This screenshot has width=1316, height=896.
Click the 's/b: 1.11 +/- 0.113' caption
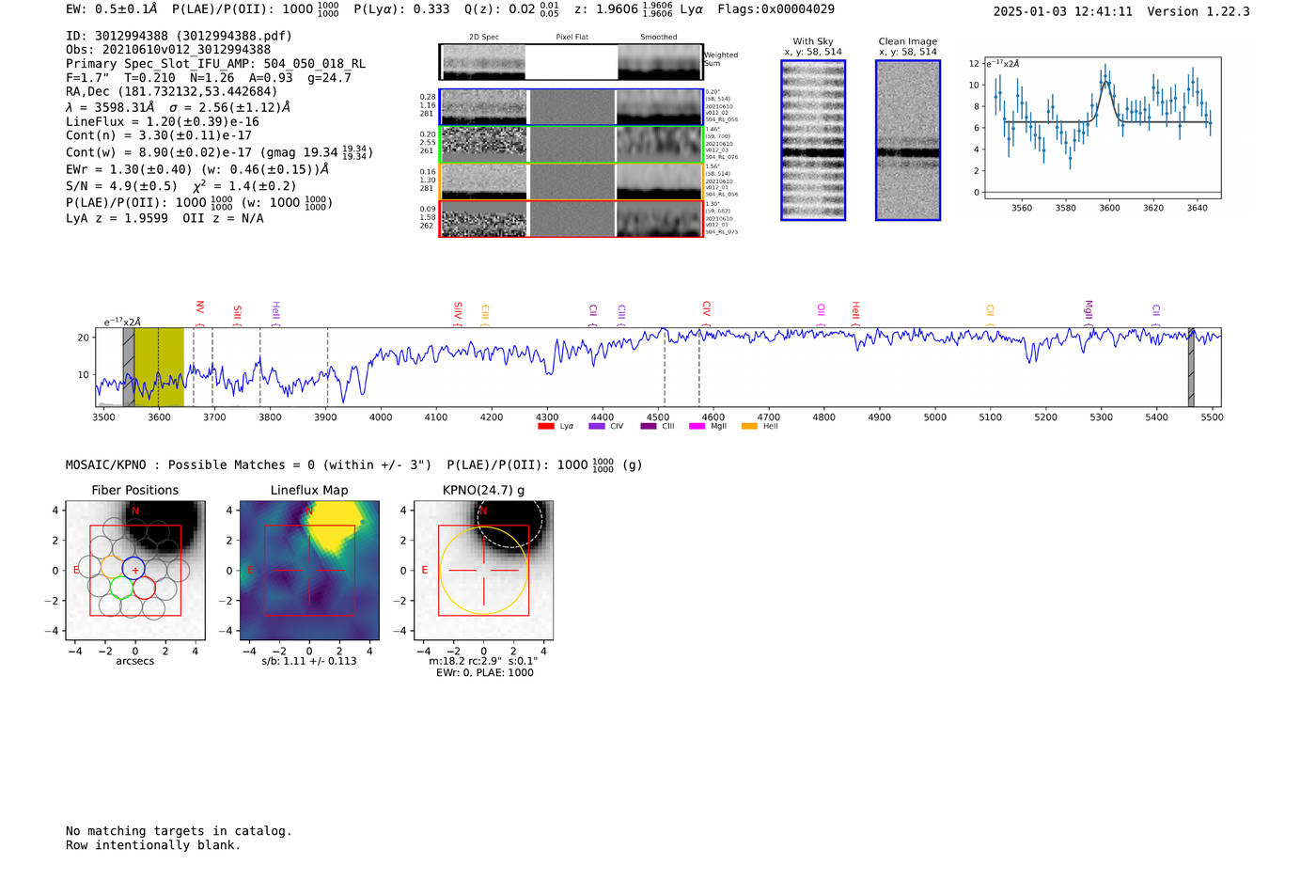point(309,661)
